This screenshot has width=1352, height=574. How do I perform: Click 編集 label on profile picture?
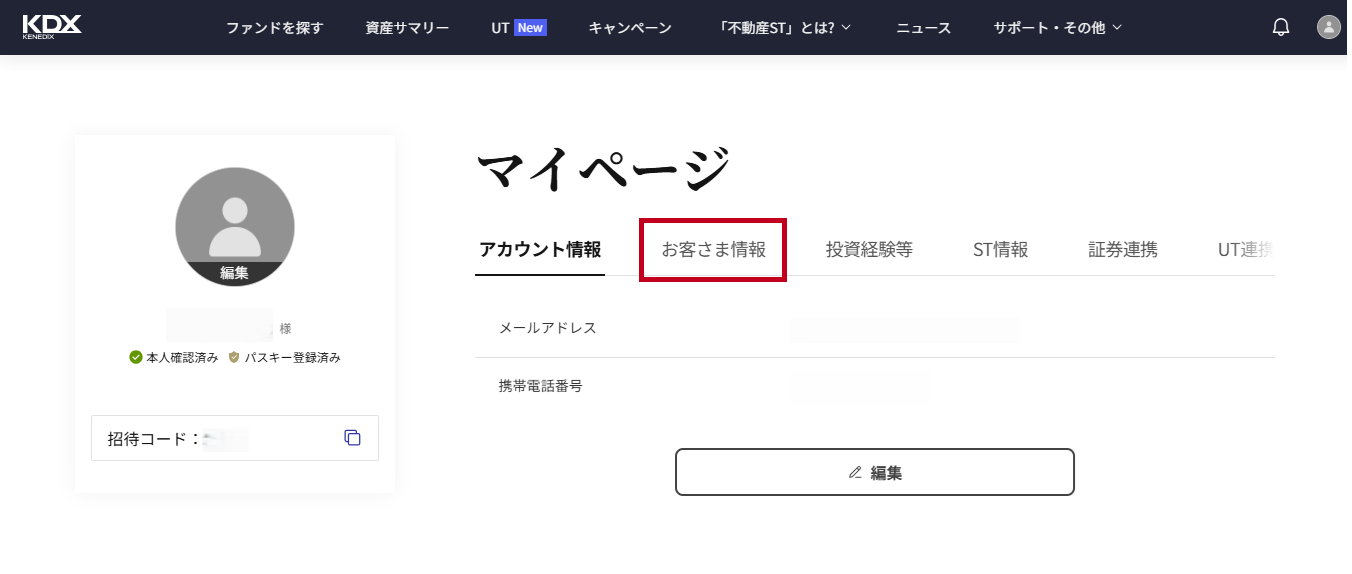(235, 272)
